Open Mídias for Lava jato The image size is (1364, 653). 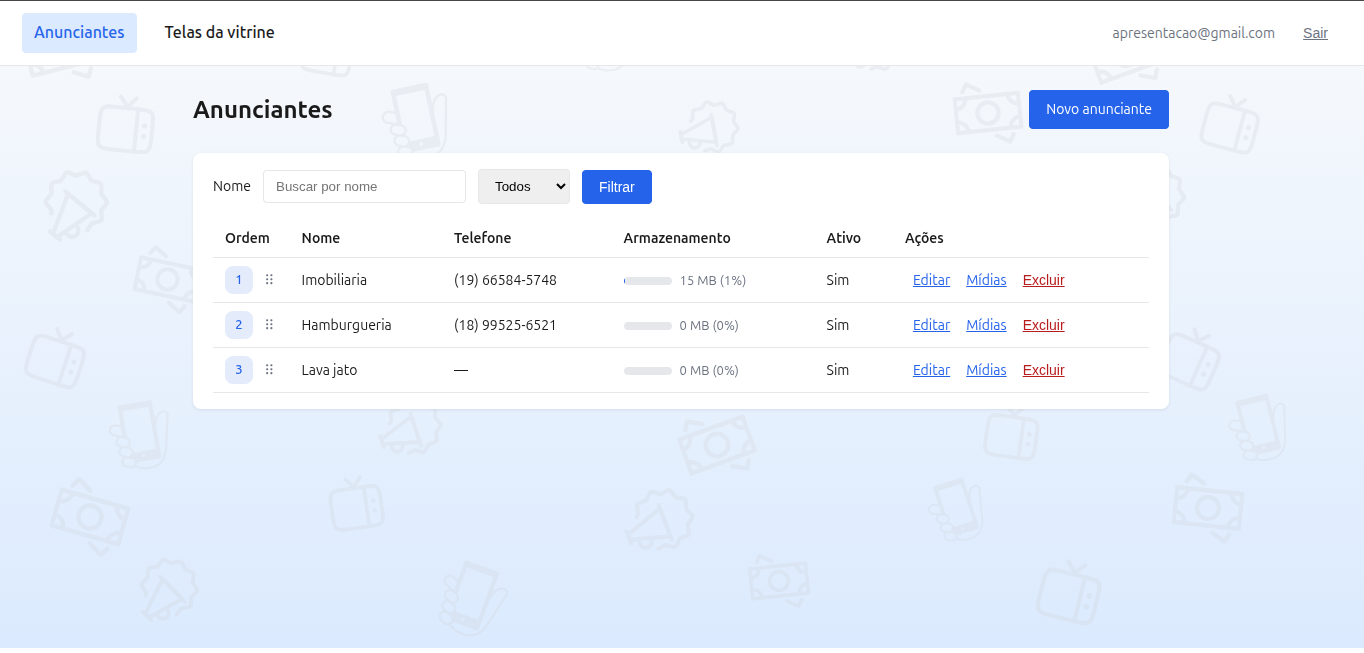pos(986,370)
